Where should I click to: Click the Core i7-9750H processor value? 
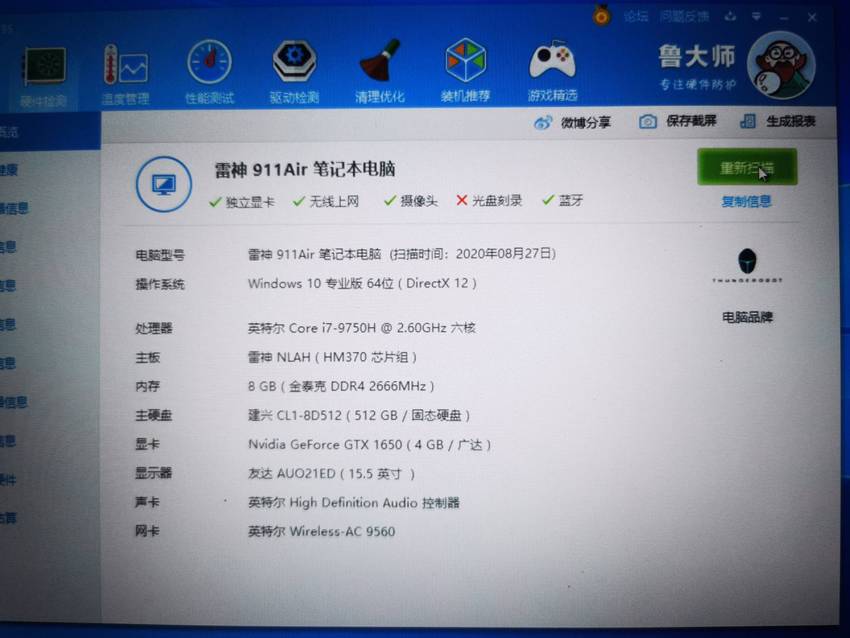(x=362, y=328)
